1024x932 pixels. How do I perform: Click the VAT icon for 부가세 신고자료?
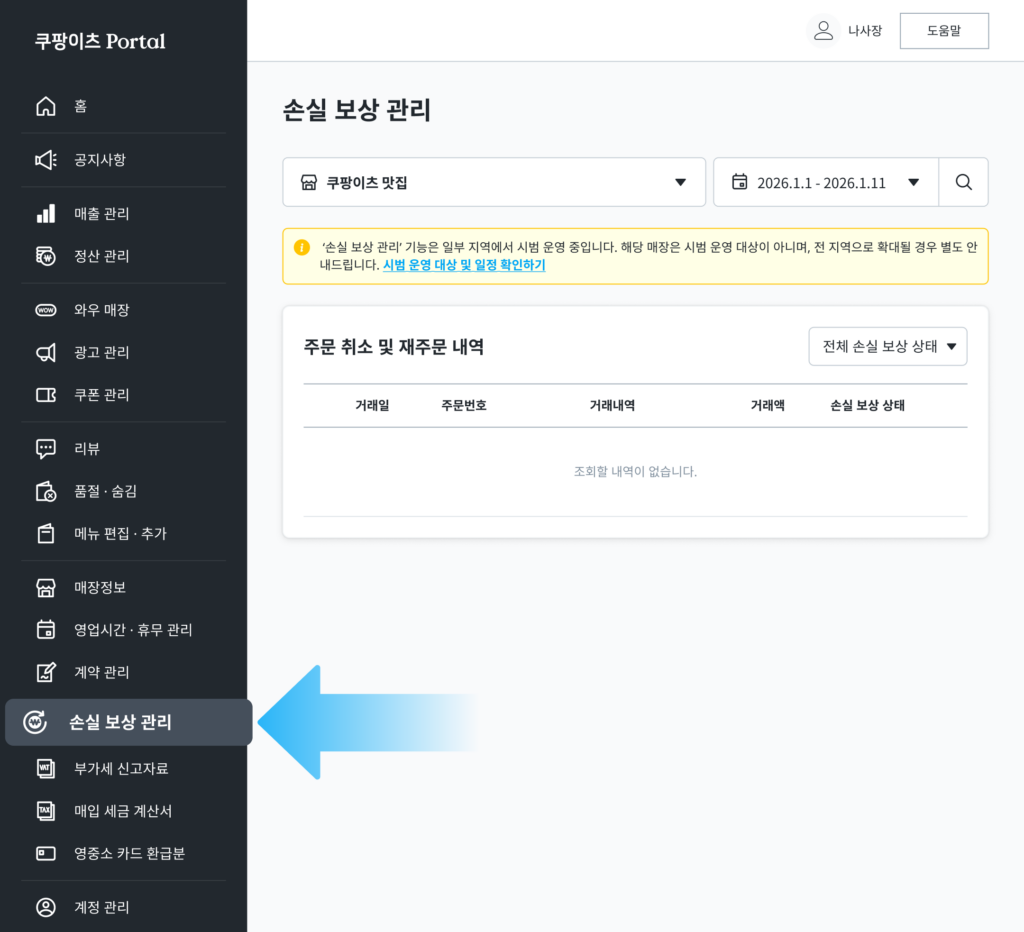46,769
